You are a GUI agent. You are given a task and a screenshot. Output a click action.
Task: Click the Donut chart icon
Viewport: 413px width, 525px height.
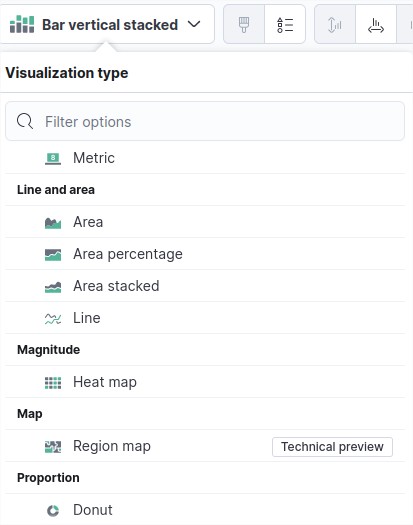coord(53,511)
